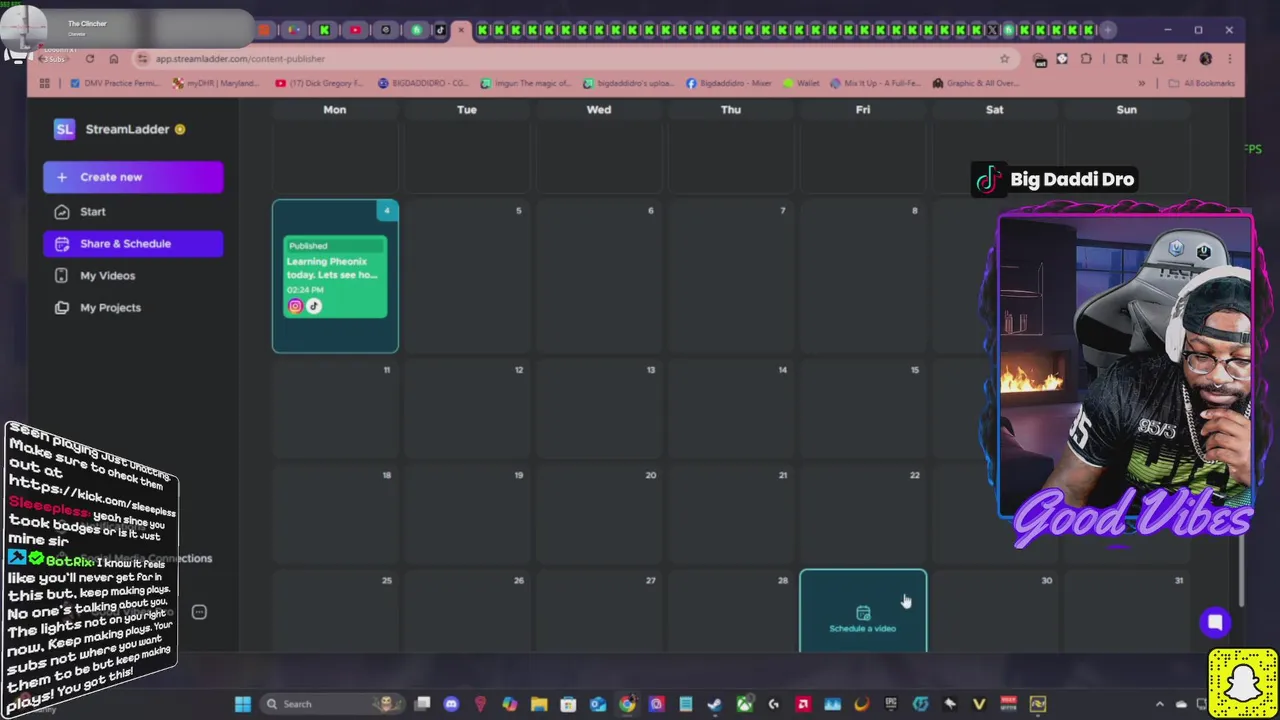Open Xbox app from the taskbar
Screen dimensions: 1280x720
(744, 704)
